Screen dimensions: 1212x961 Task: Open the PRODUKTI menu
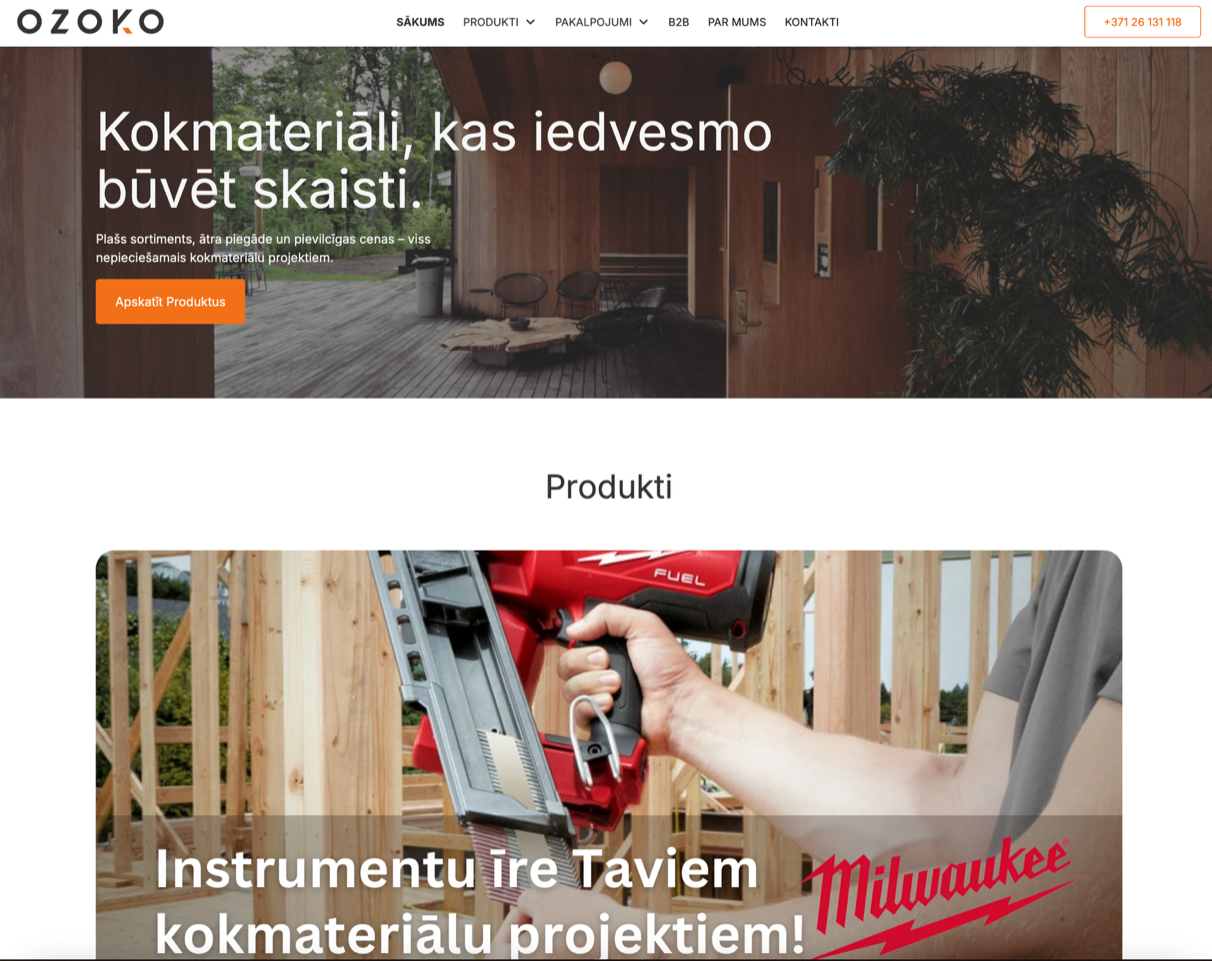[490, 22]
